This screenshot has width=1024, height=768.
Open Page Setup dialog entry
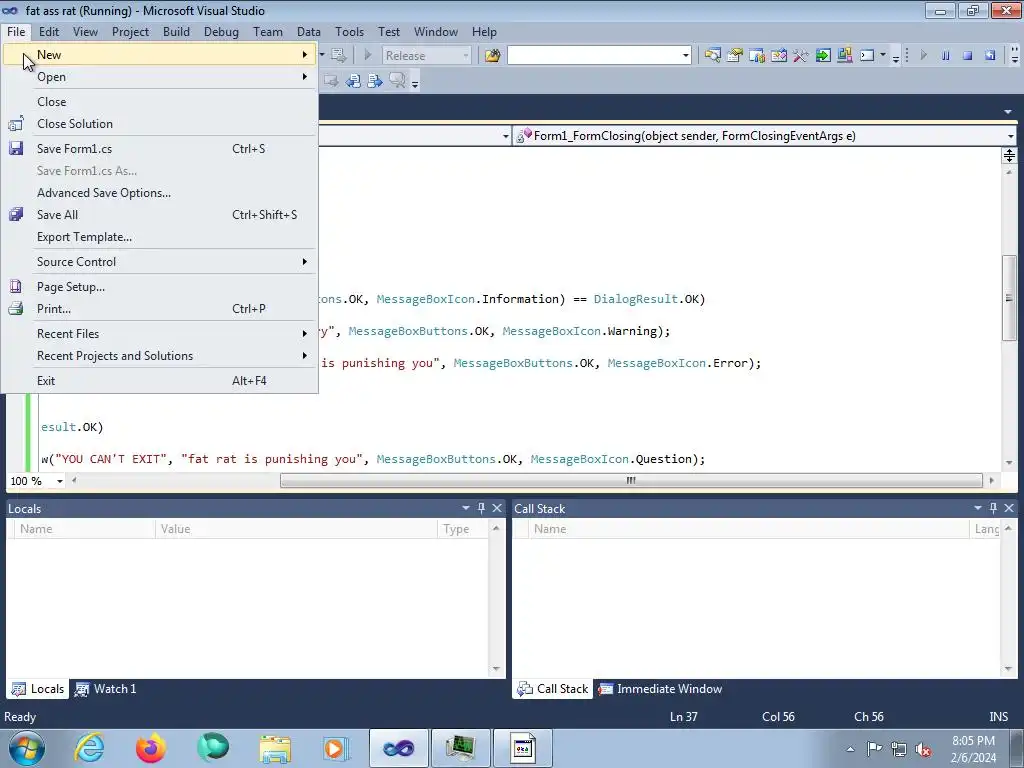click(160, 287)
